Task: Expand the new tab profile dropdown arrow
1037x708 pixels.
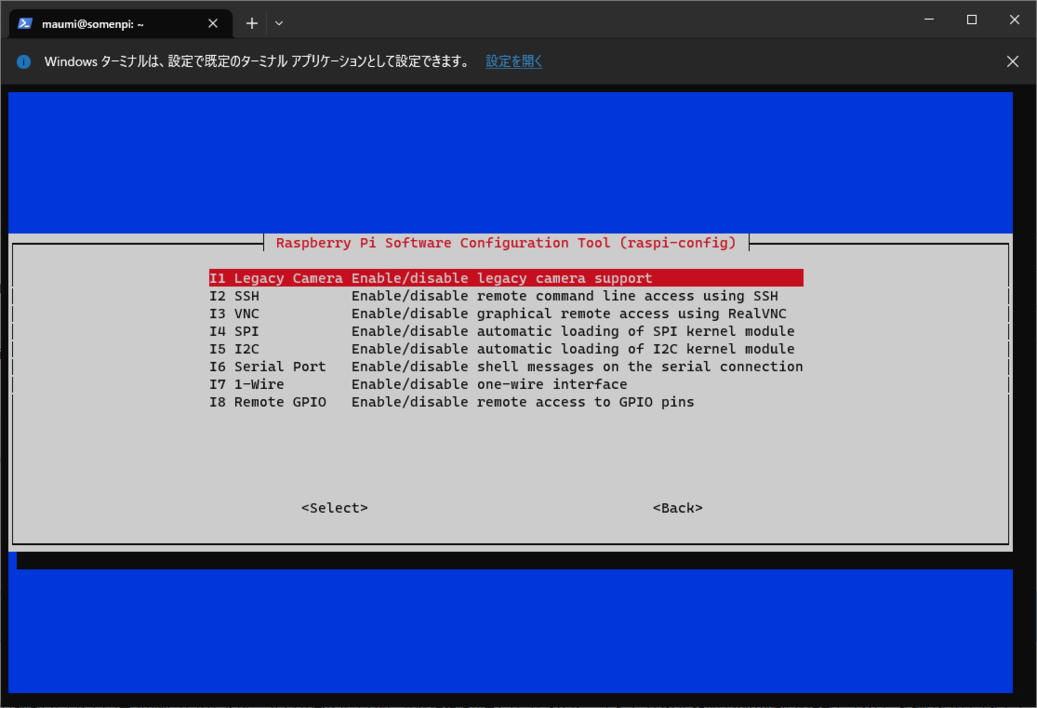Action: [x=279, y=23]
